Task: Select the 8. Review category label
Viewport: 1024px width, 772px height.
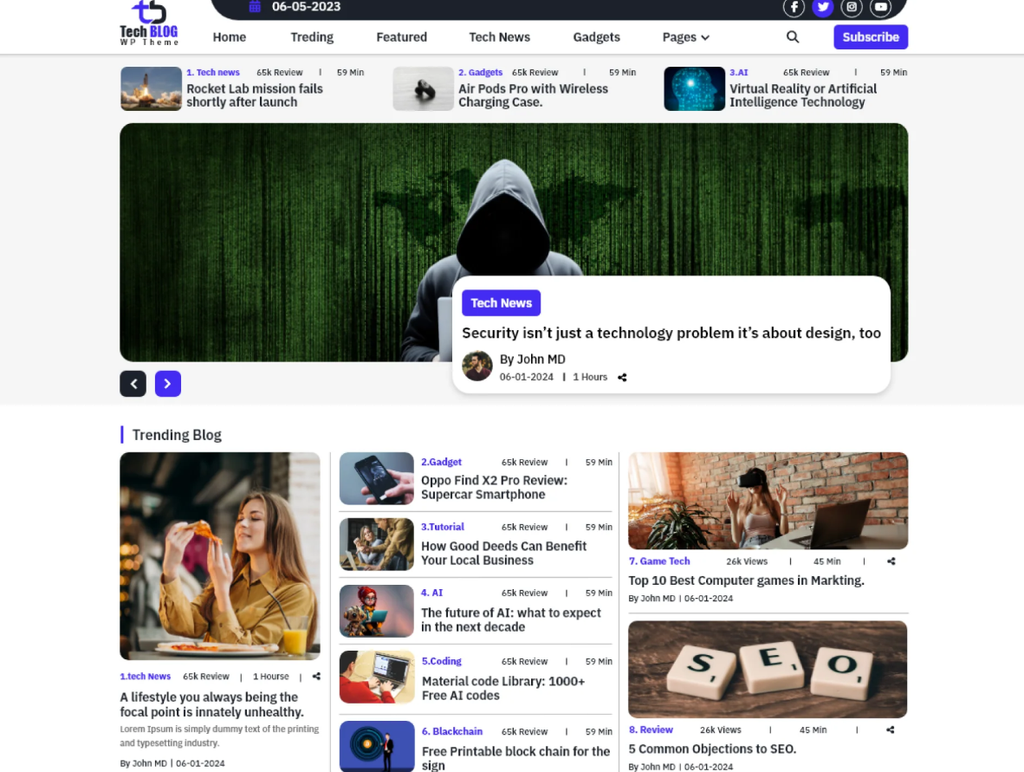Action: tap(650, 730)
